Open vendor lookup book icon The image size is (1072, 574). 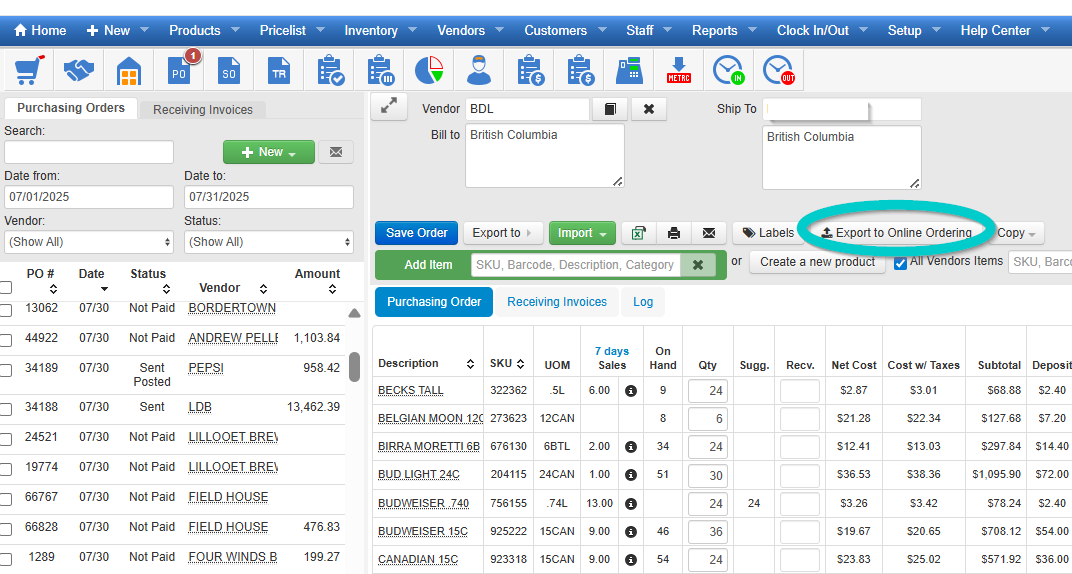point(610,109)
